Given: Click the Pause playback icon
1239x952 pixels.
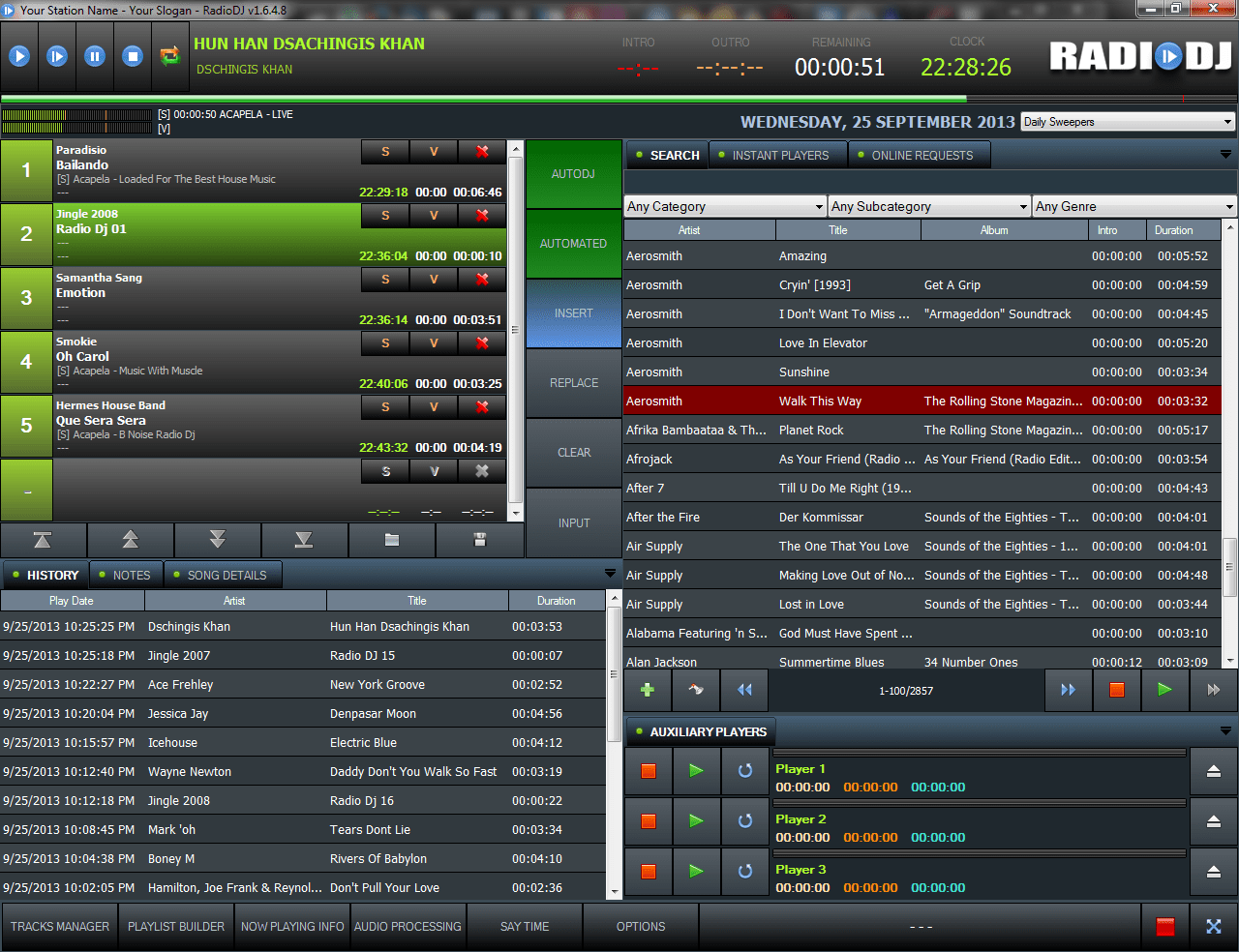Looking at the screenshot, I should point(94,56).
